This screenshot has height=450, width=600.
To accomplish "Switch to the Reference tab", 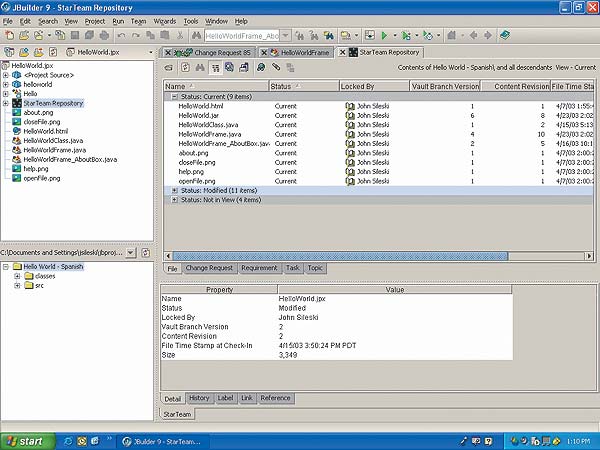I will click(275, 398).
